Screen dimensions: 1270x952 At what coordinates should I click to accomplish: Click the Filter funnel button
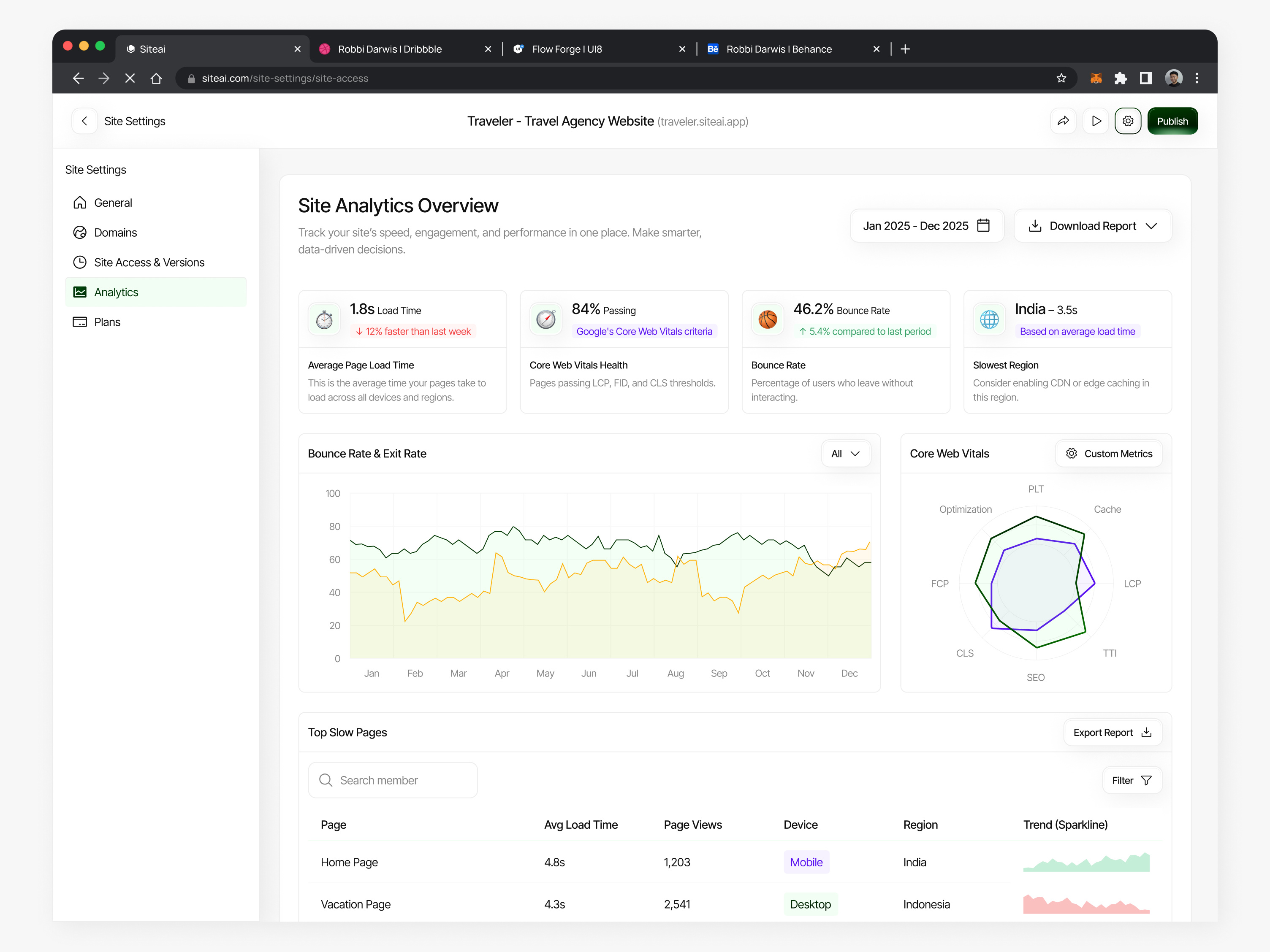coord(1132,780)
